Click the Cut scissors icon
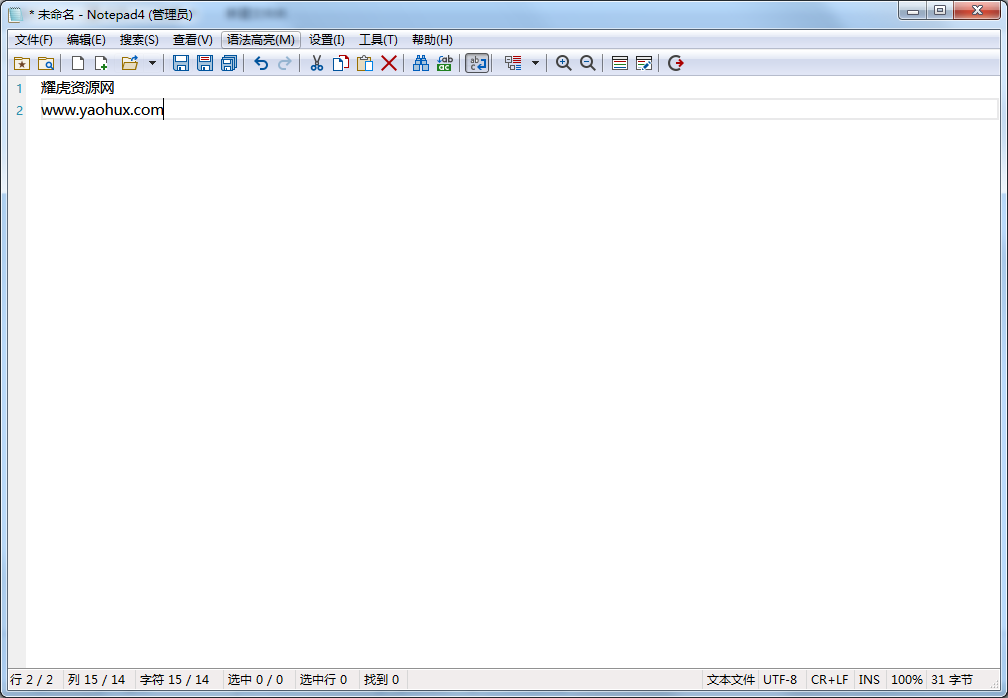1008x698 pixels. [x=316, y=63]
